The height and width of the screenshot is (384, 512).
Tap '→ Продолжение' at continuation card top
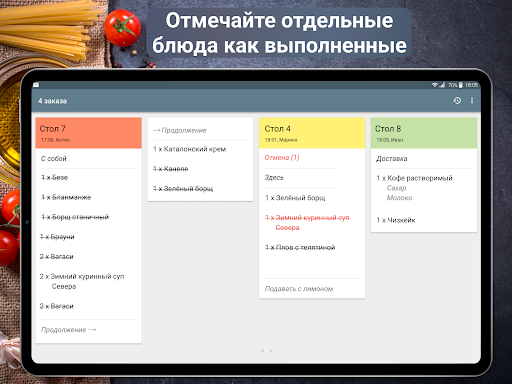(180, 130)
